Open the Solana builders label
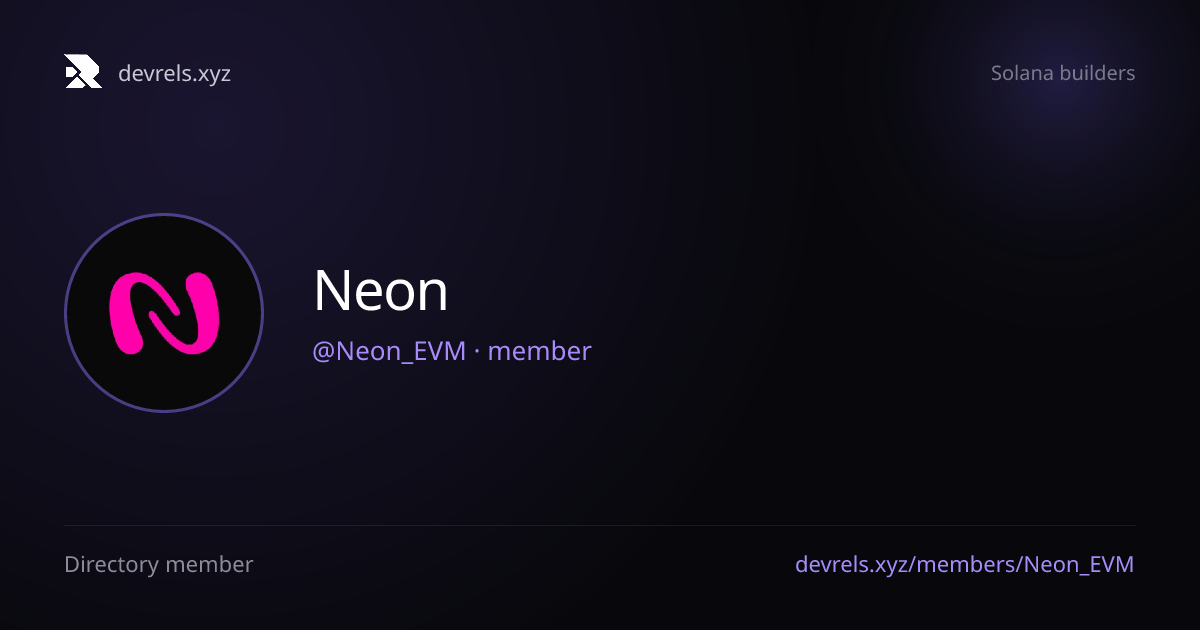The height and width of the screenshot is (630, 1200). tap(1063, 73)
